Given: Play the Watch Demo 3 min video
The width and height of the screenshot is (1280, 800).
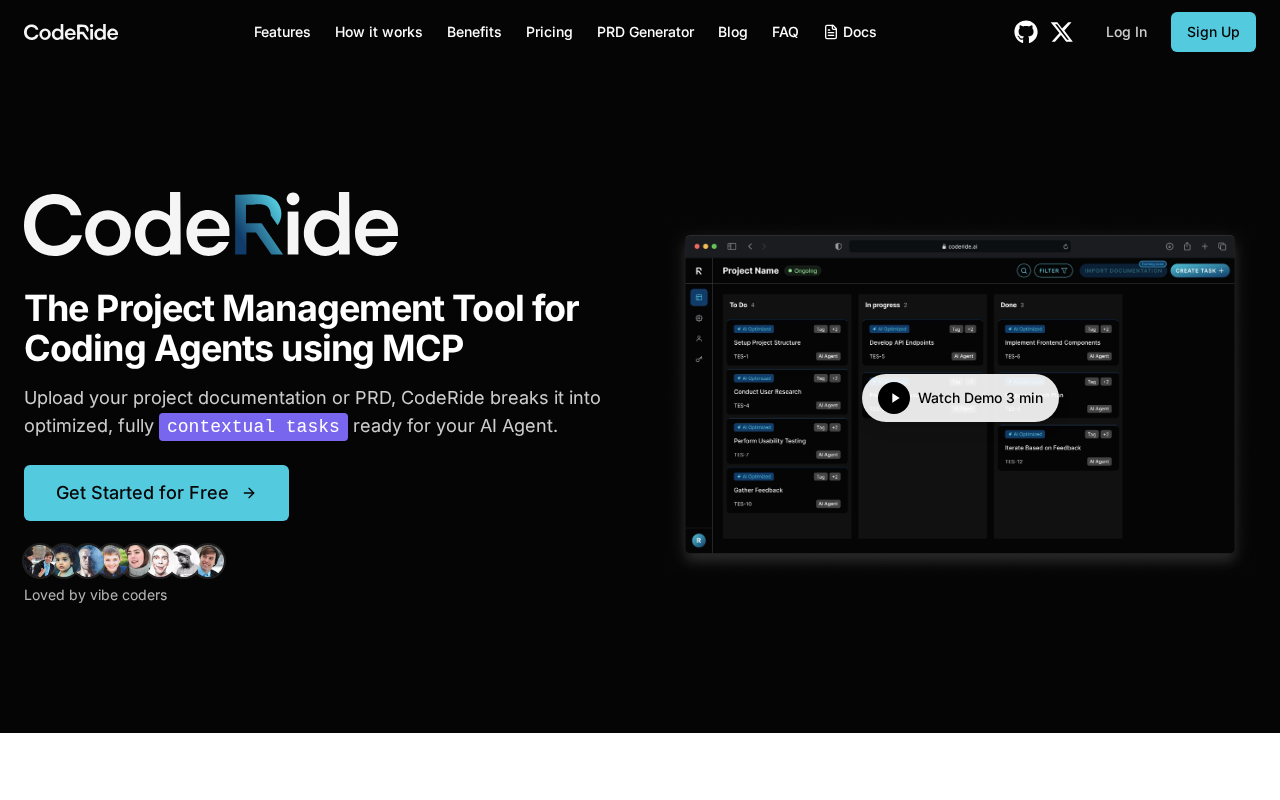Looking at the screenshot, I should click(x=960, y=398).
